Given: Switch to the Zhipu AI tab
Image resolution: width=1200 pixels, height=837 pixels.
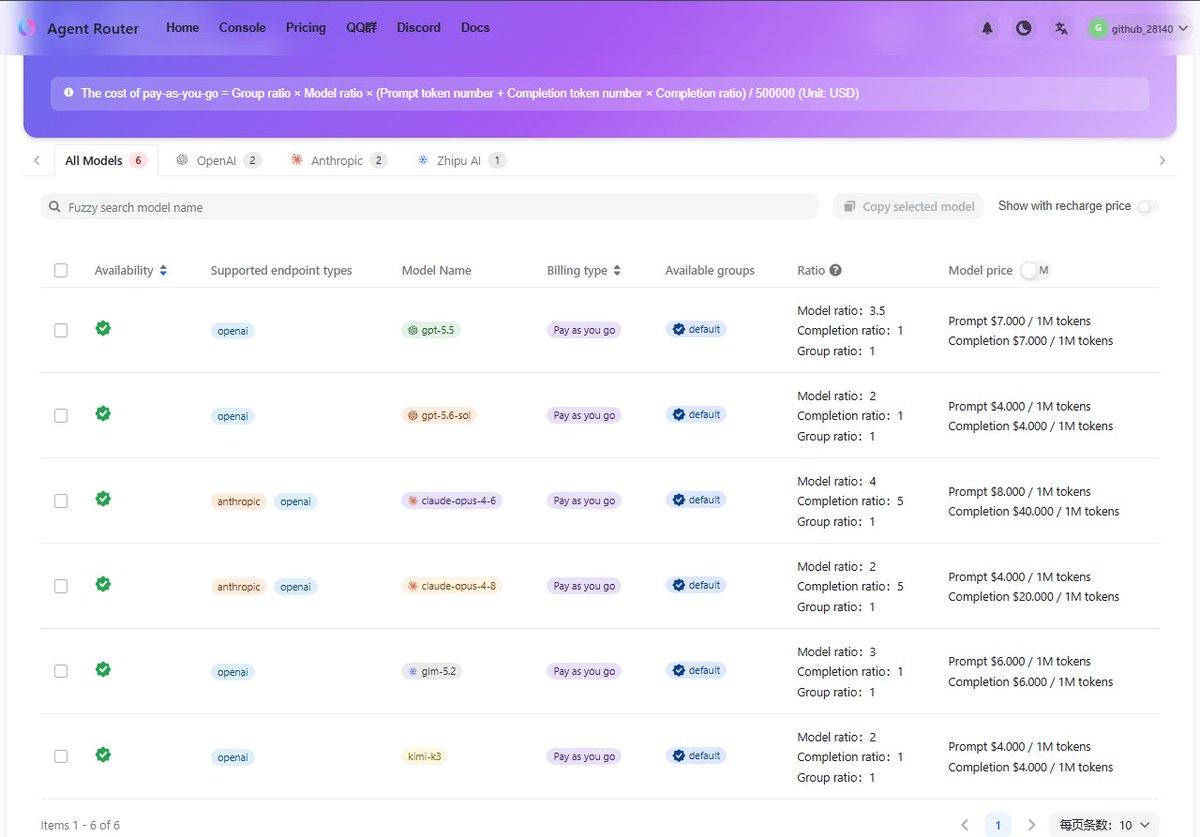Looking at the screenshot, I should click(461, 160).
